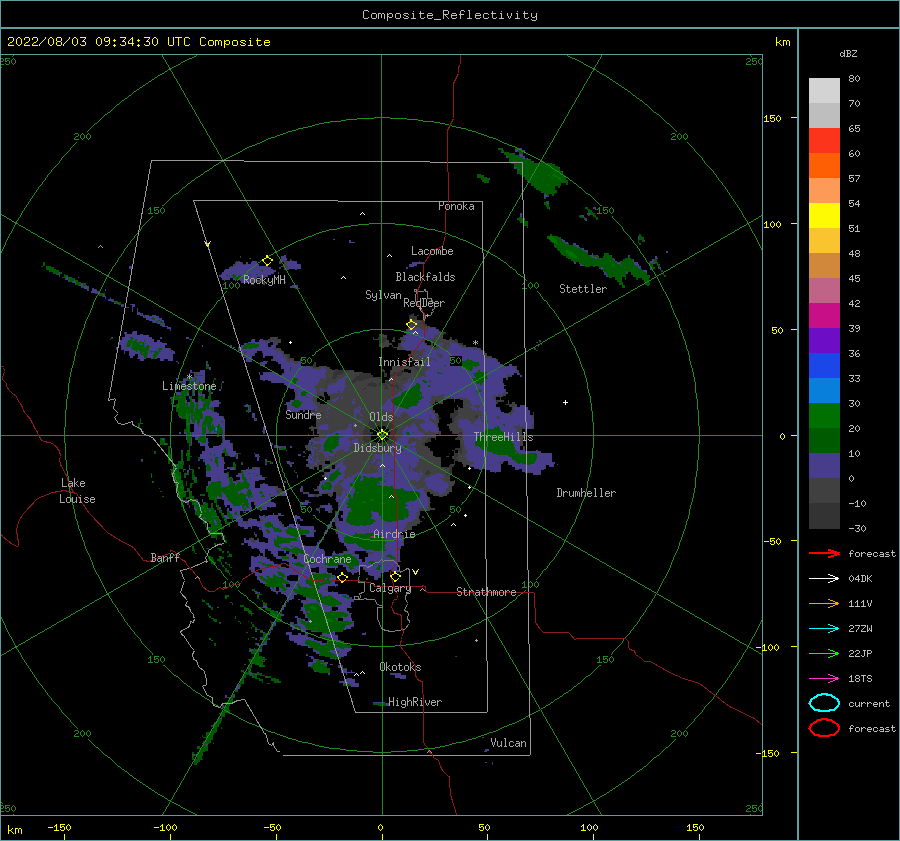
Task: Click the 'Drumheller' city label
Action: 586,493
